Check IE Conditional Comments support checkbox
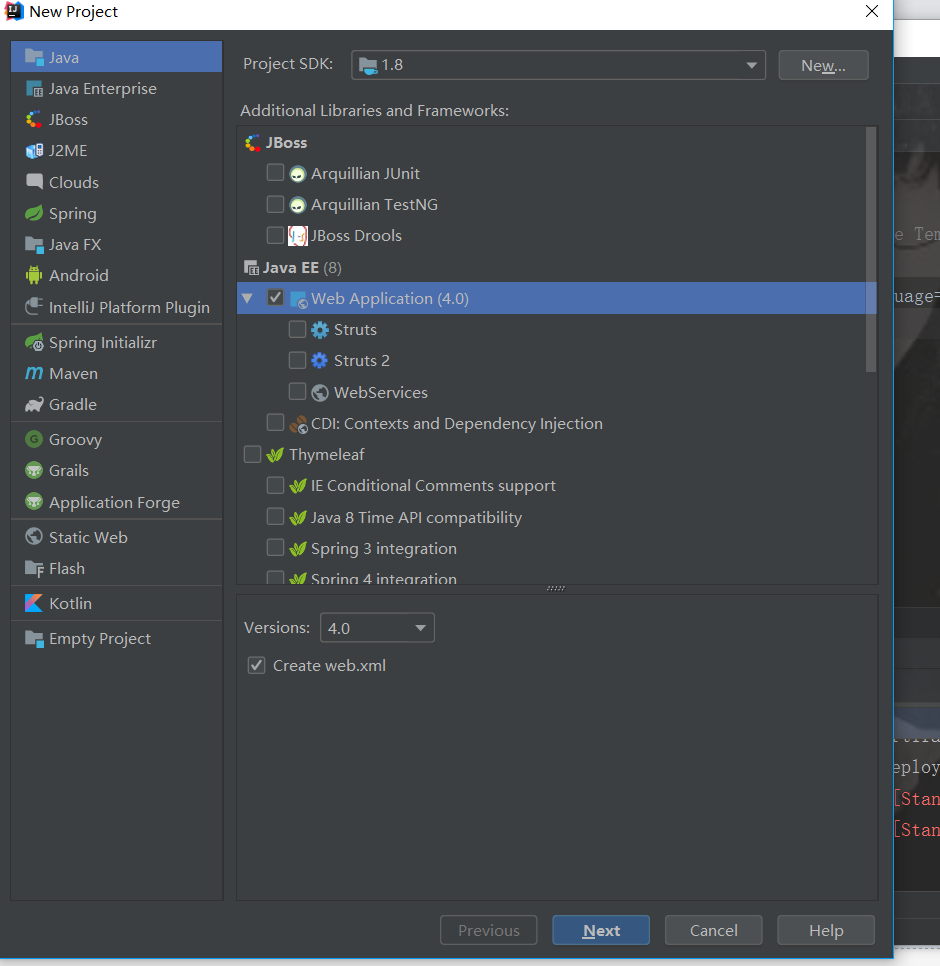This screenshot has height=966, width=940. (275, 485)
